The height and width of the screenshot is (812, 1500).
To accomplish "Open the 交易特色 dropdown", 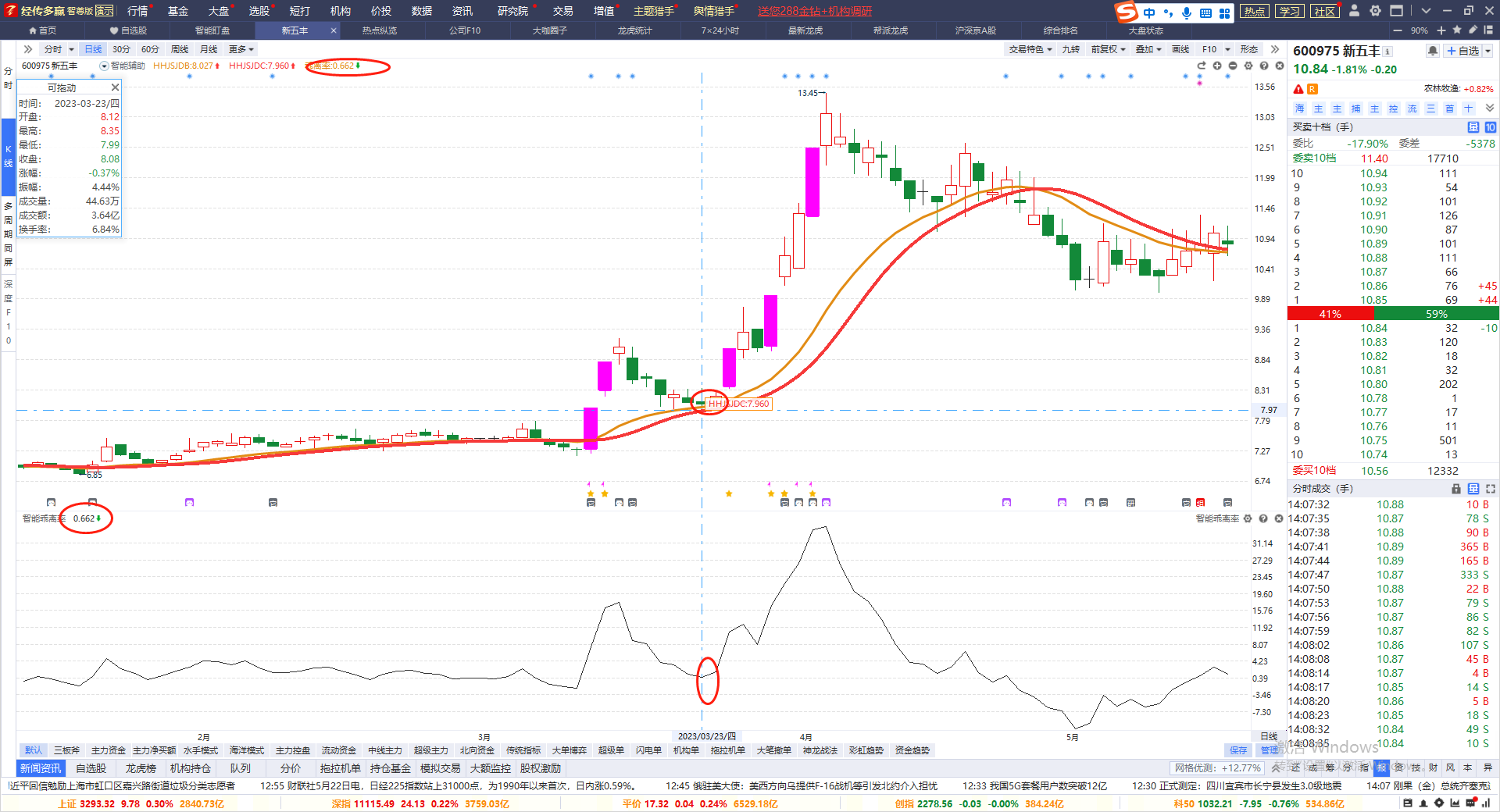I will click(x=1030, y=49).
